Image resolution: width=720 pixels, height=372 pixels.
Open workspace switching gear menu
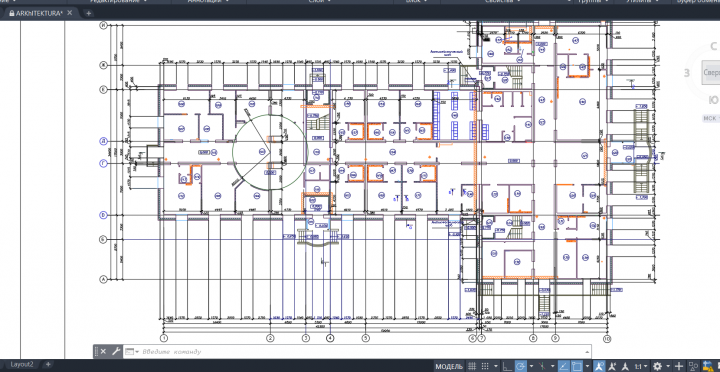[x=658, y=366]
